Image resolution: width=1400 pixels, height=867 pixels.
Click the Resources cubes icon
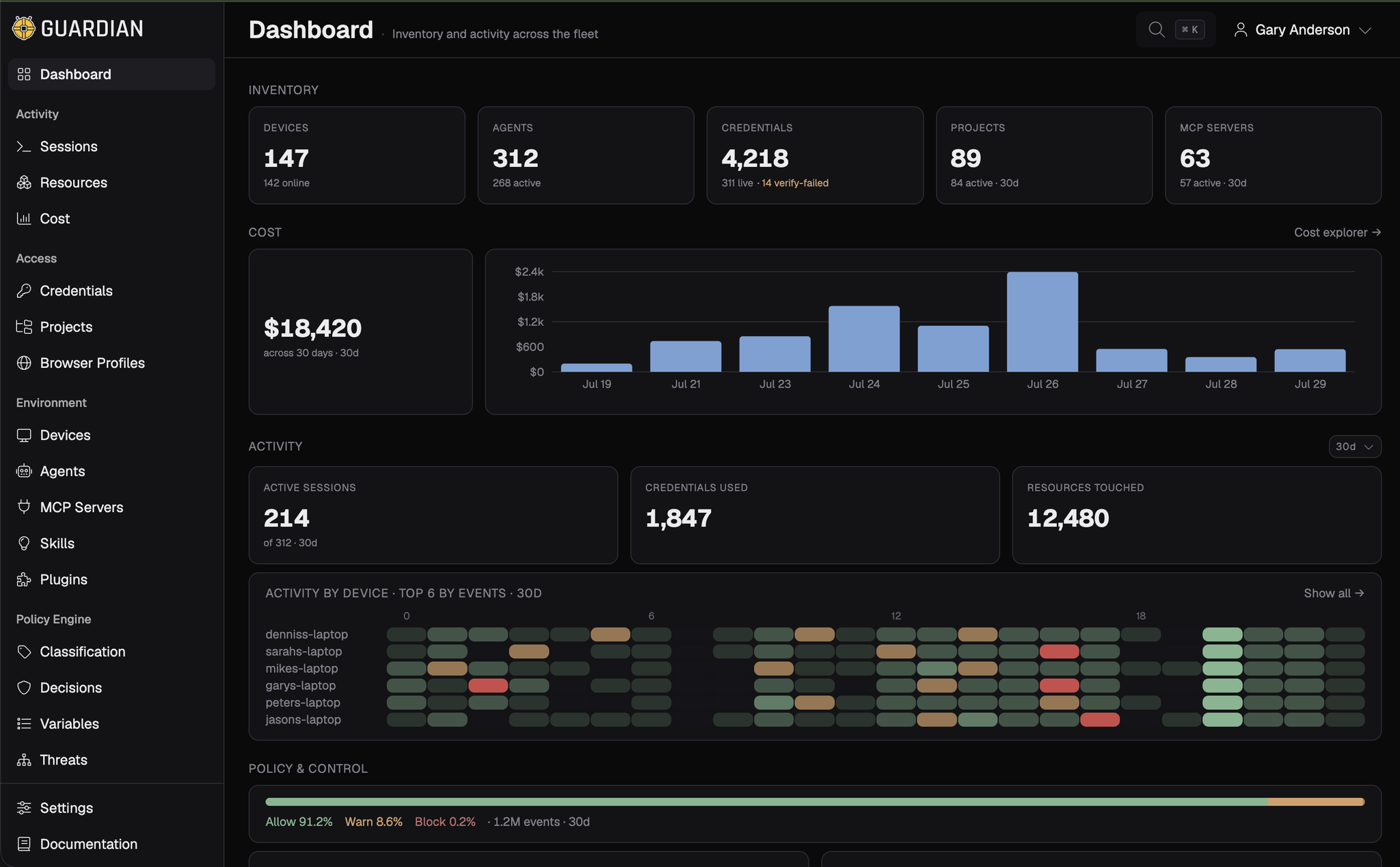click(24, 183)
